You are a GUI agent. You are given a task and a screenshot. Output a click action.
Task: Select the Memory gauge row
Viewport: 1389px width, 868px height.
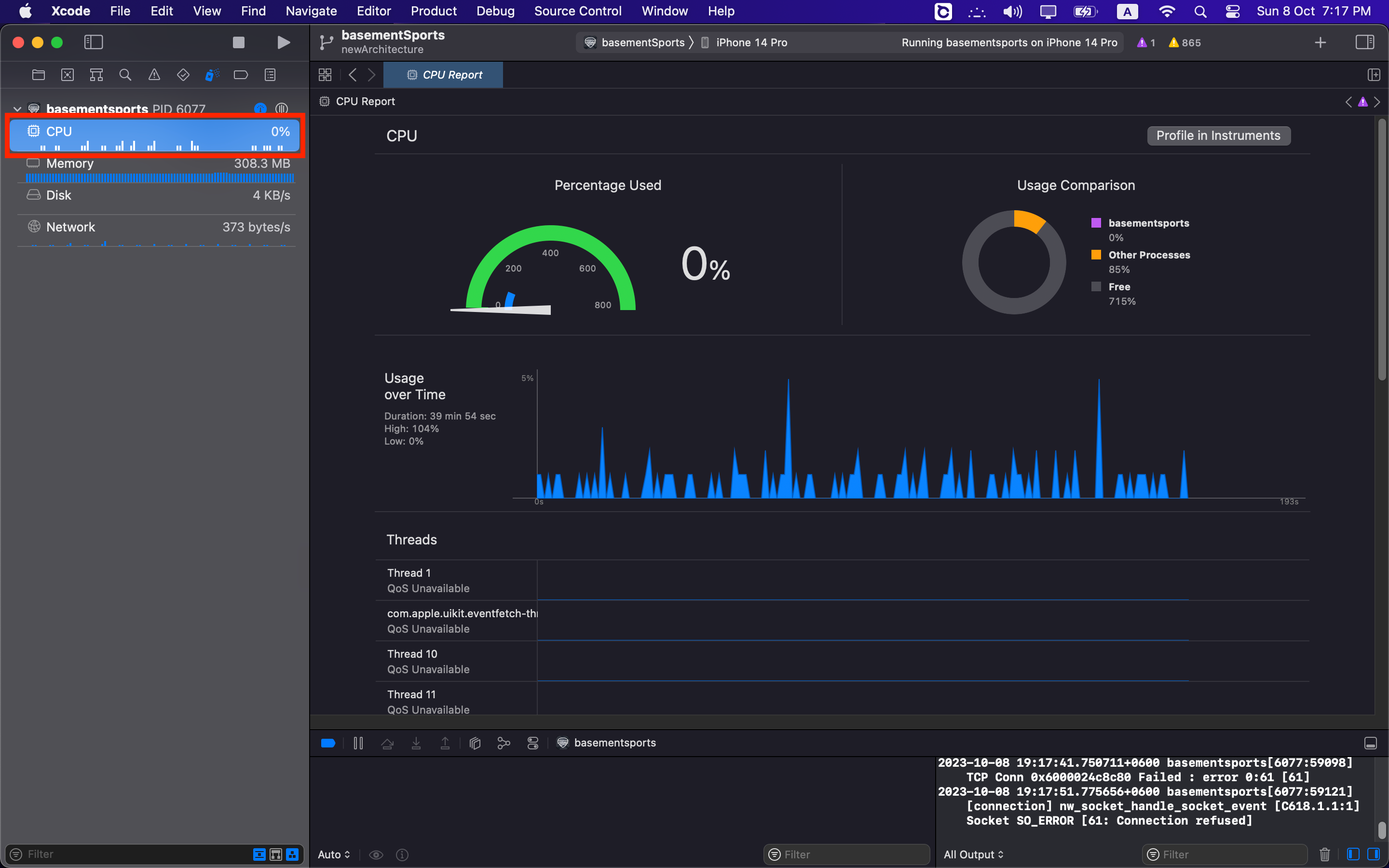point(156,170)
